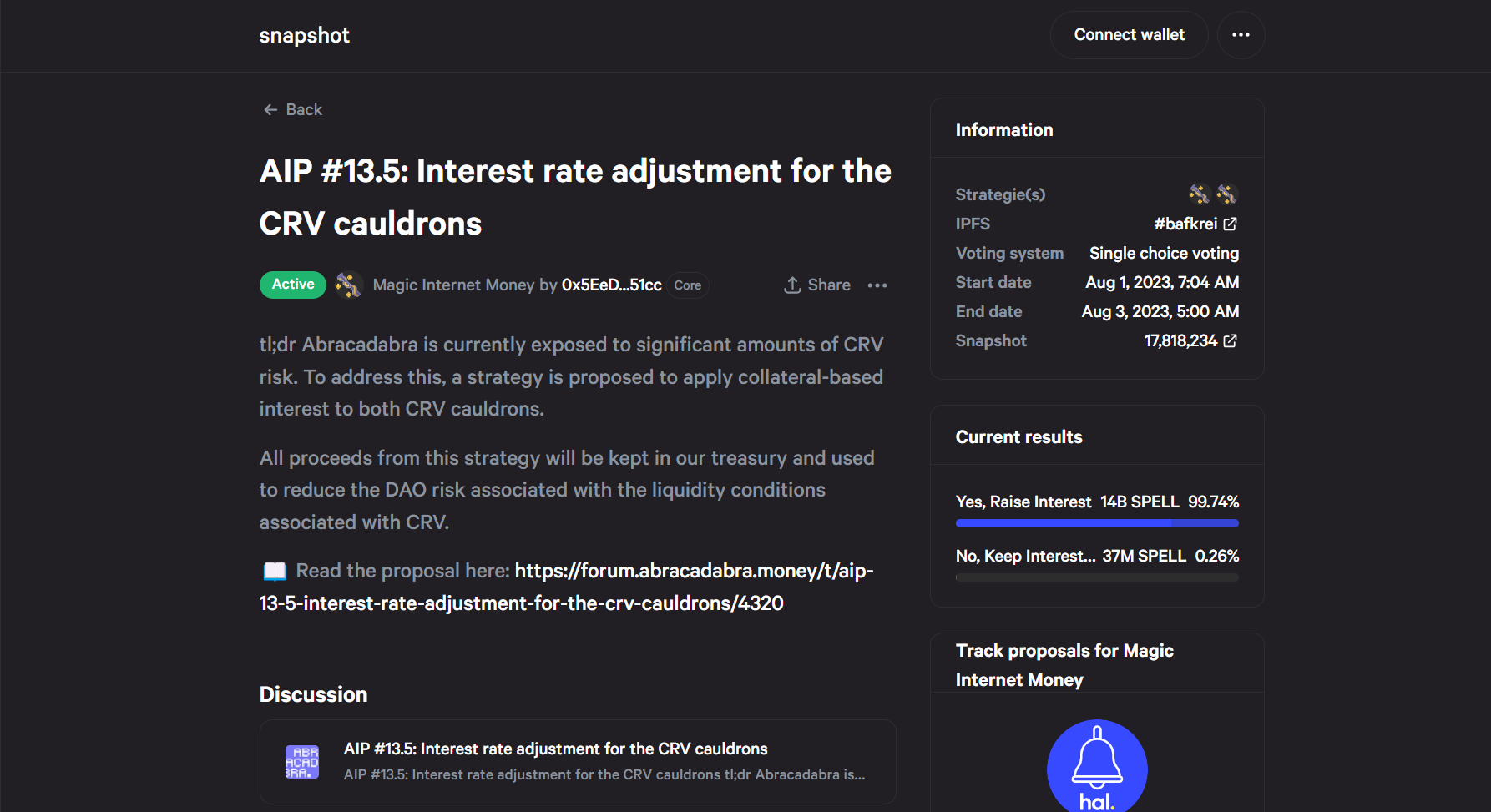
Task: Open Magic Internet Money space link
Action: click(453, 285)
